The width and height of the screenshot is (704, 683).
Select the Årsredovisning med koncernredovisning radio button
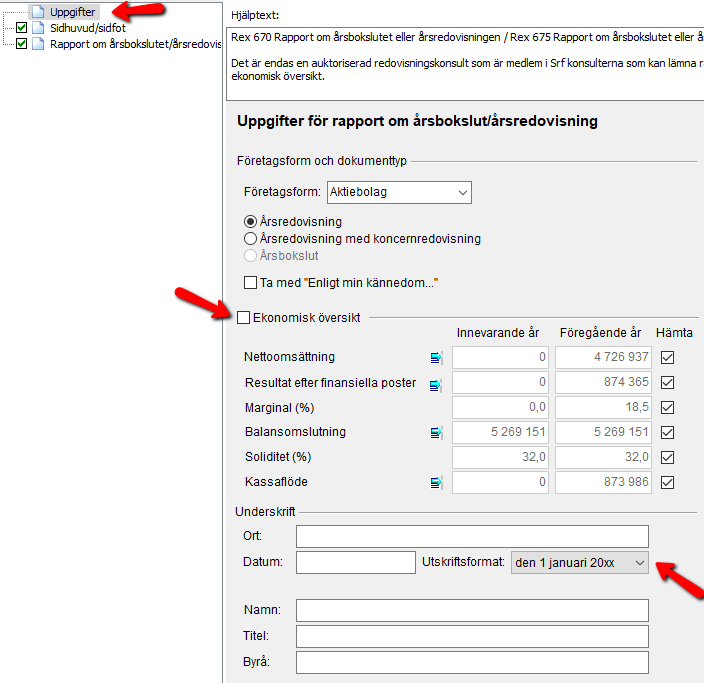[x=250, y=238]
